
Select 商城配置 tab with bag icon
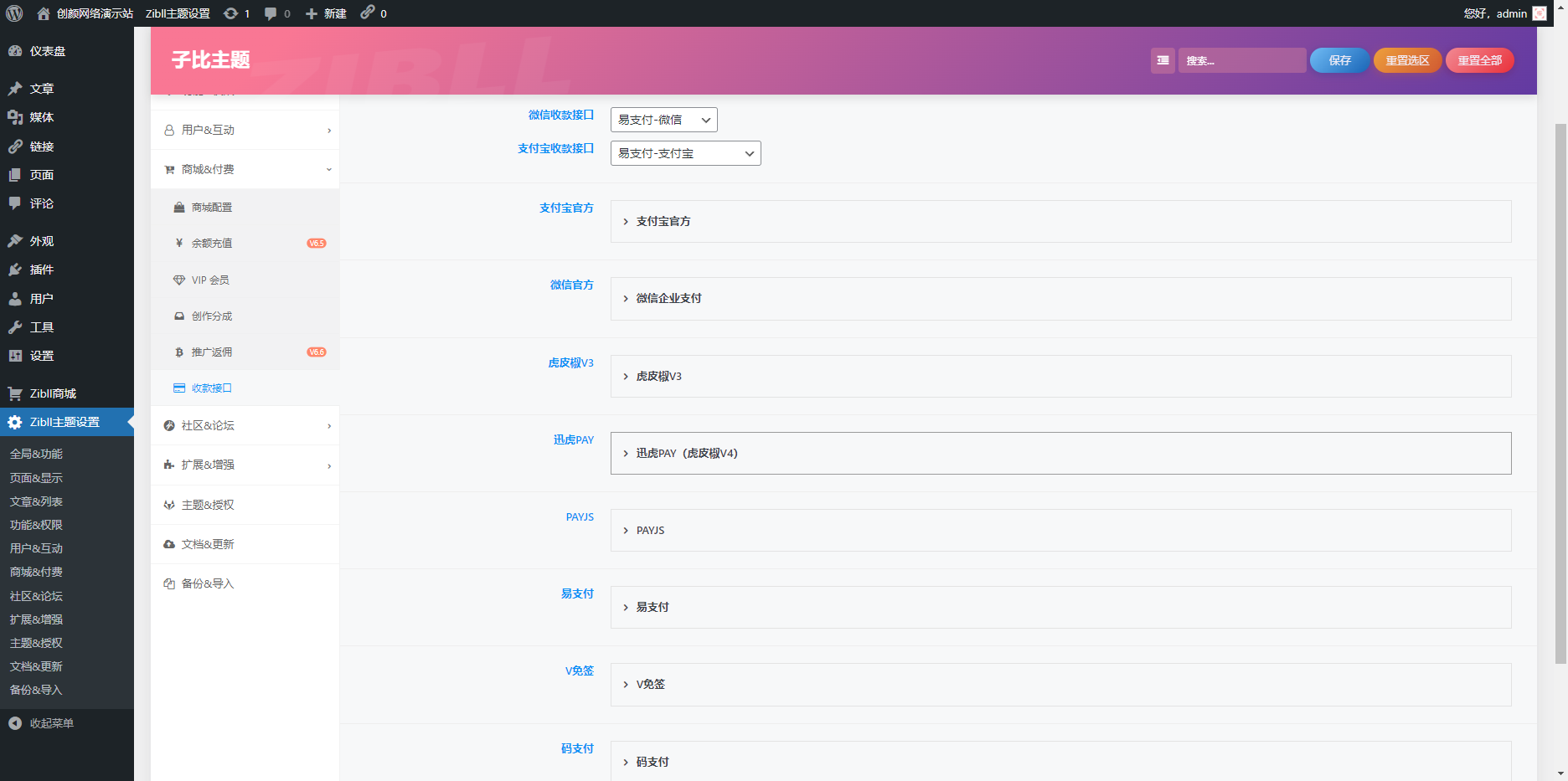click(245, 207)
